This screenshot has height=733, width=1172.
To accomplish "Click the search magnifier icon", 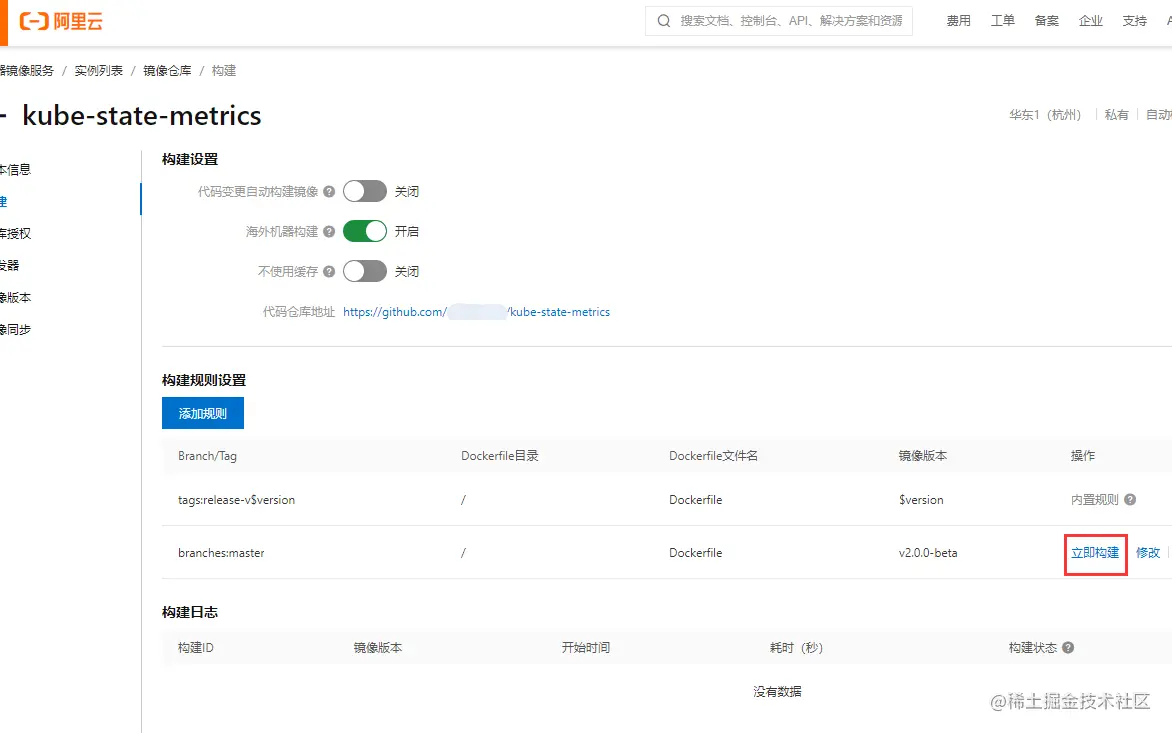I will pos(664,21).
